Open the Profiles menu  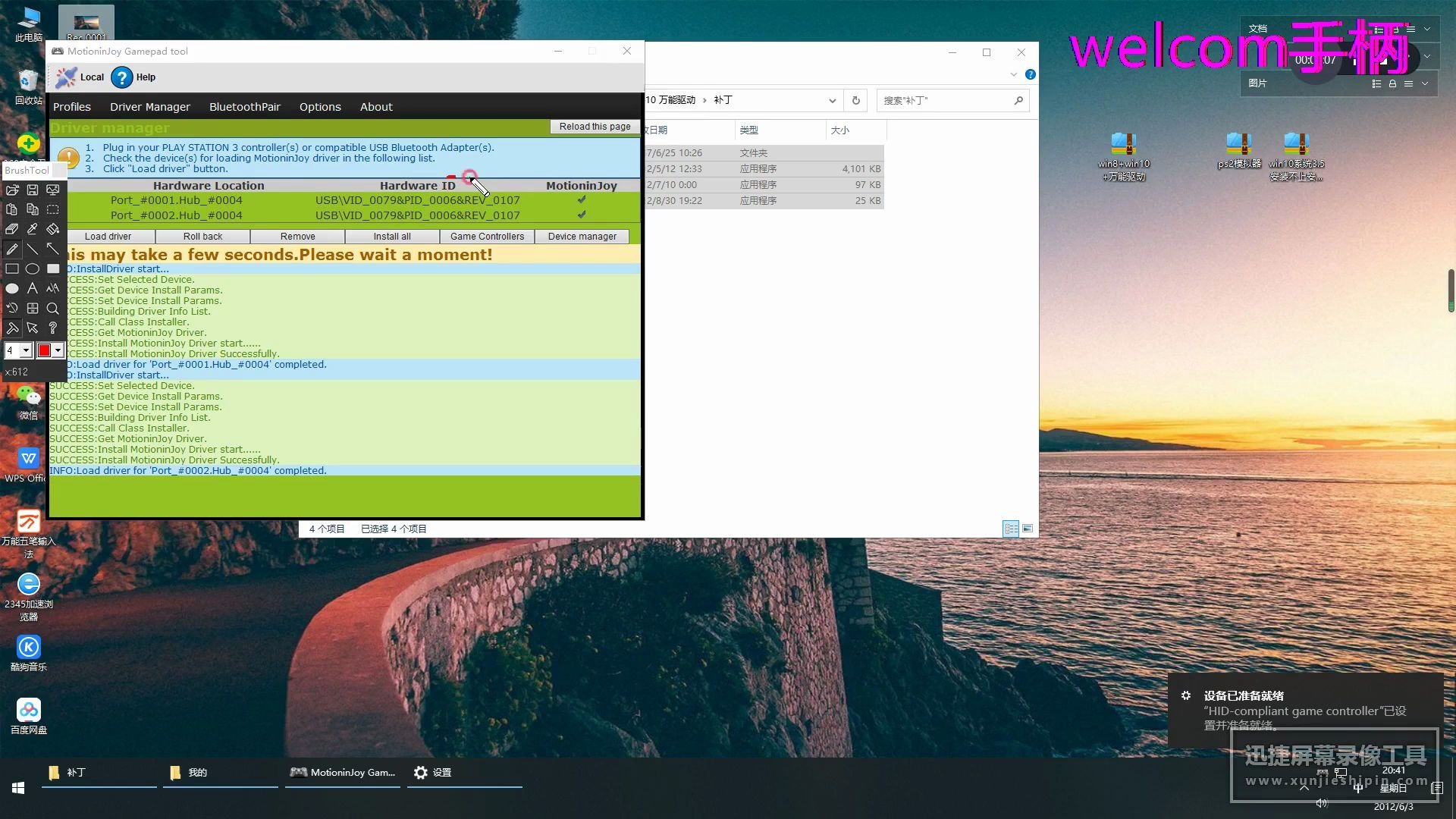click(72, 107)
